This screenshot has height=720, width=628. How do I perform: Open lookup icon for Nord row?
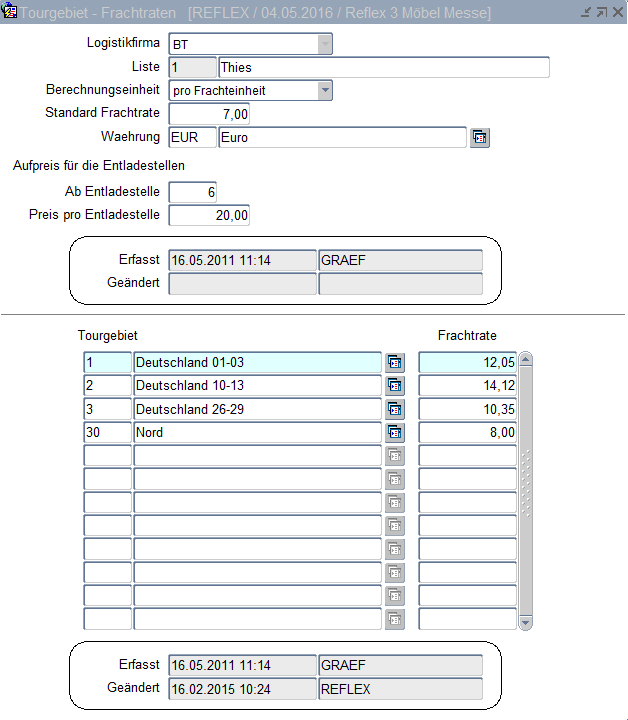point(395,432)
